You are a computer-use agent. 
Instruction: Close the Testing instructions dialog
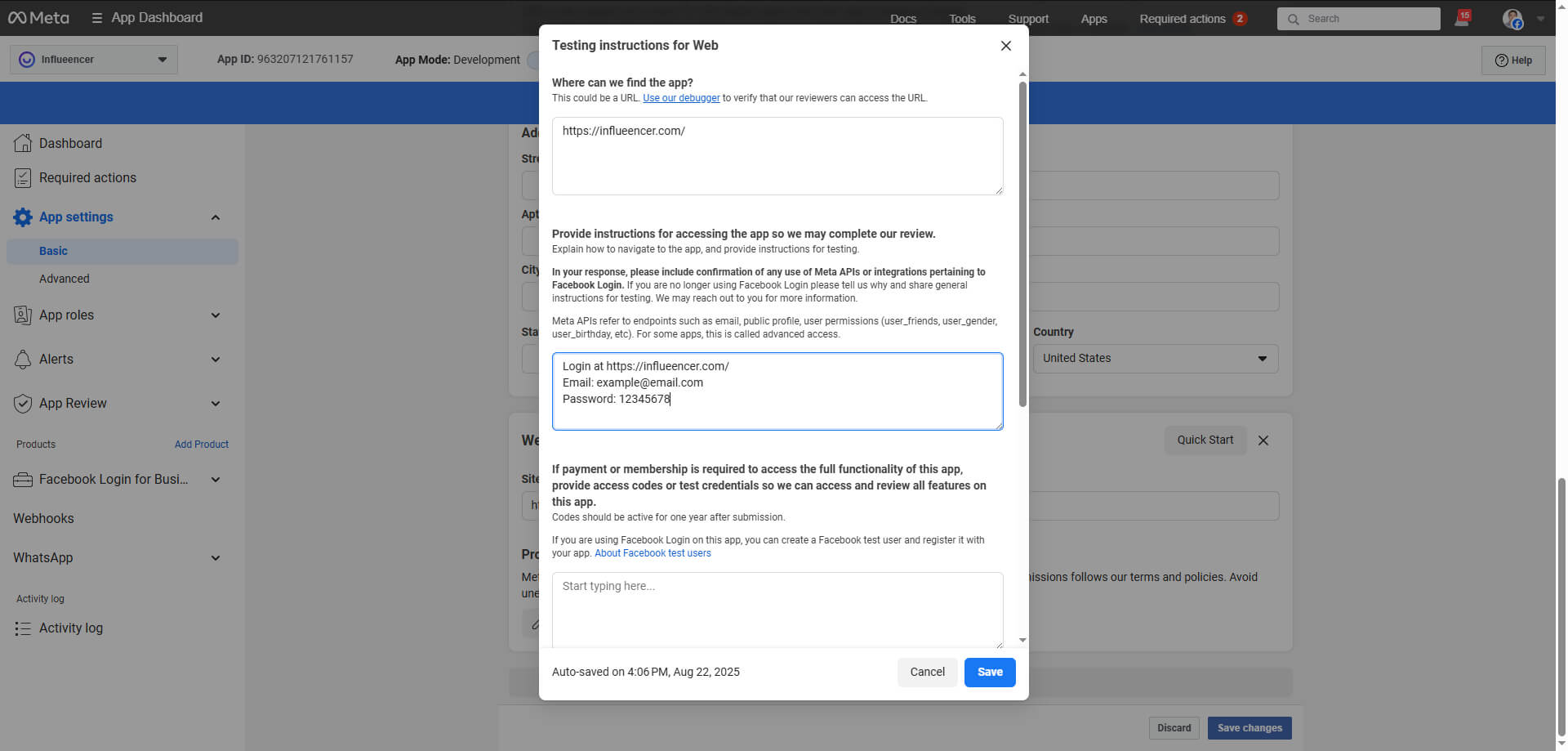click(x=1006, y=46)
